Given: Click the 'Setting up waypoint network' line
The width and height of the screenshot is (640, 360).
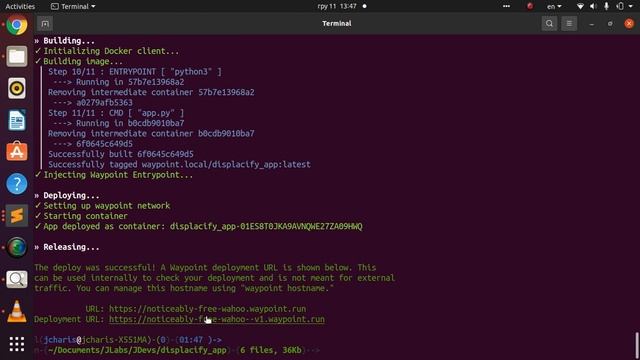Looking at the screenshot, I should click(x=102, y=206).
